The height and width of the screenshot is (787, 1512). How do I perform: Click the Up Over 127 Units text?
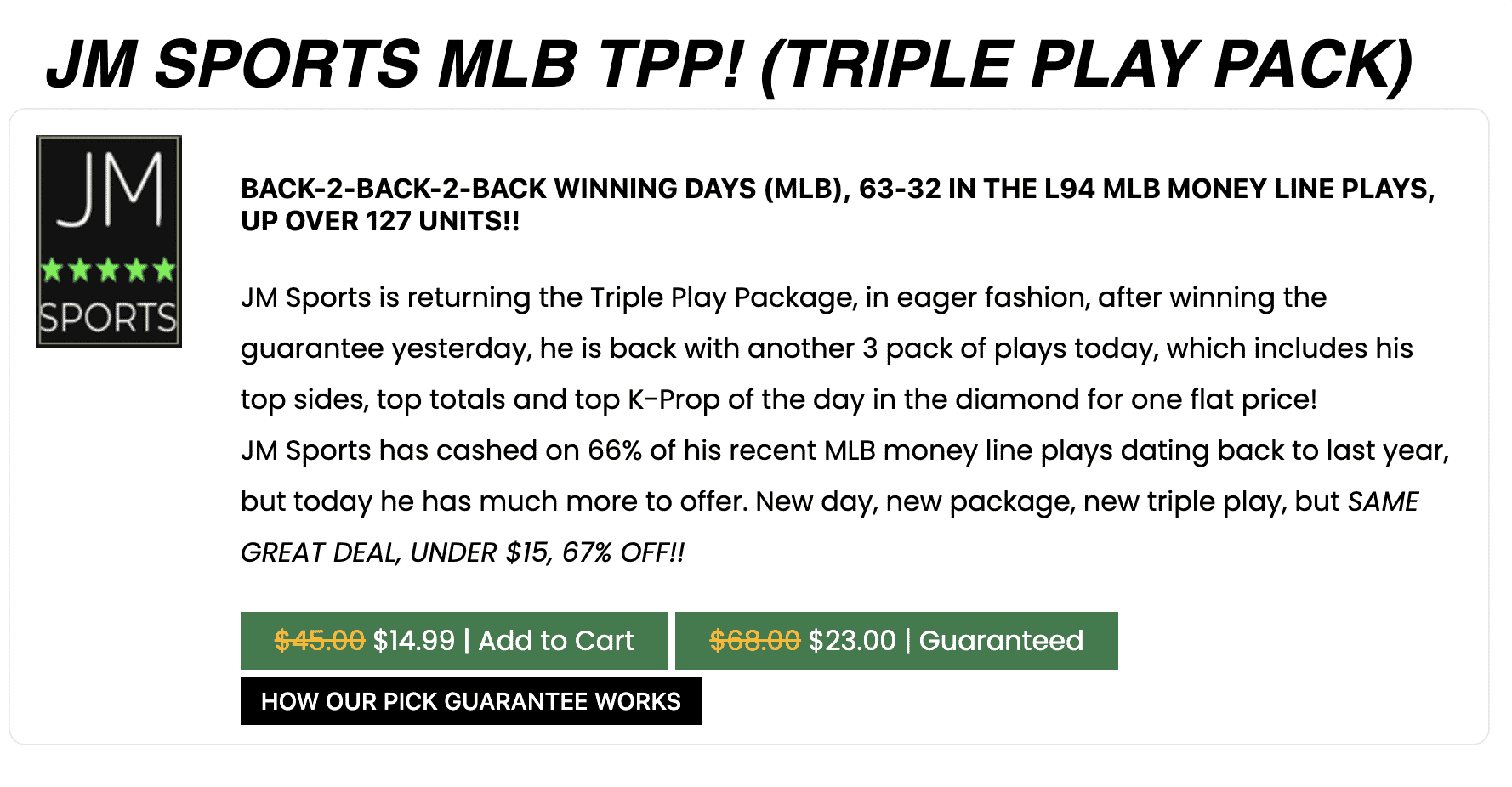[x=380, y=222]
